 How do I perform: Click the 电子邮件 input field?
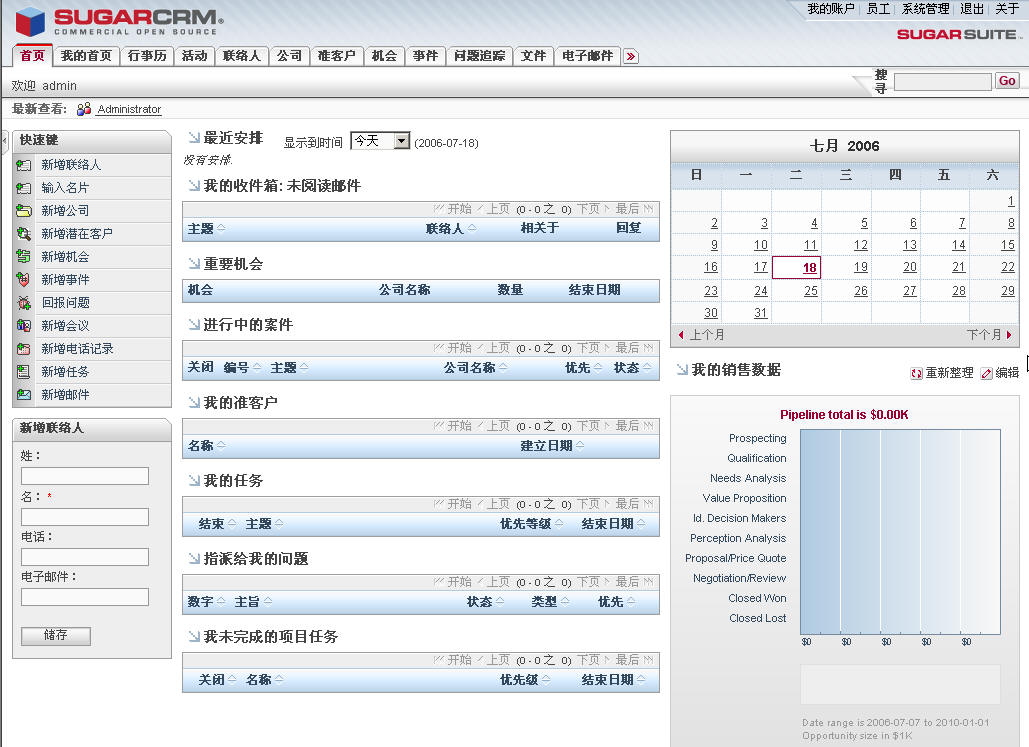(x=85, y=597)
